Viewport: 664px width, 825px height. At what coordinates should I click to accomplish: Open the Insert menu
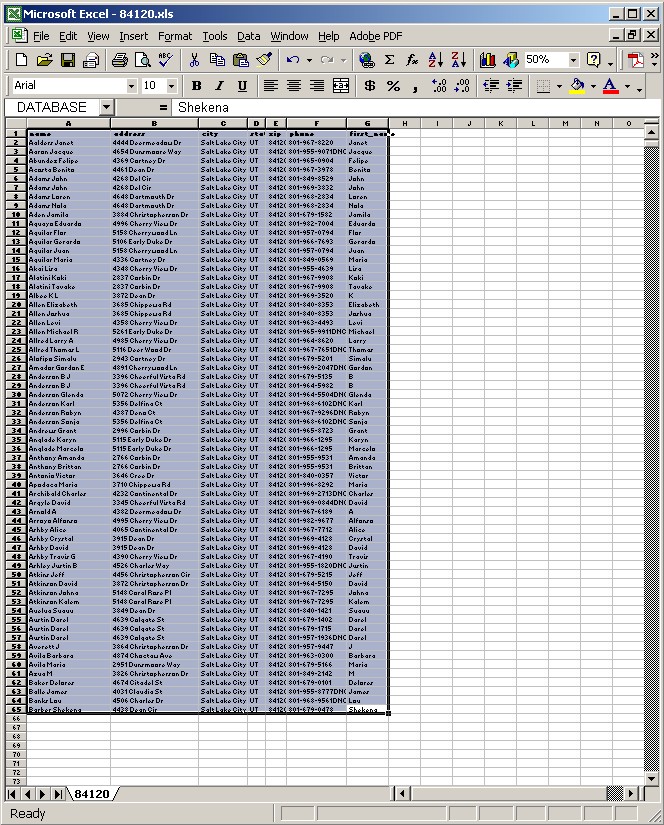pyautogui.click(x=134, y=36)
